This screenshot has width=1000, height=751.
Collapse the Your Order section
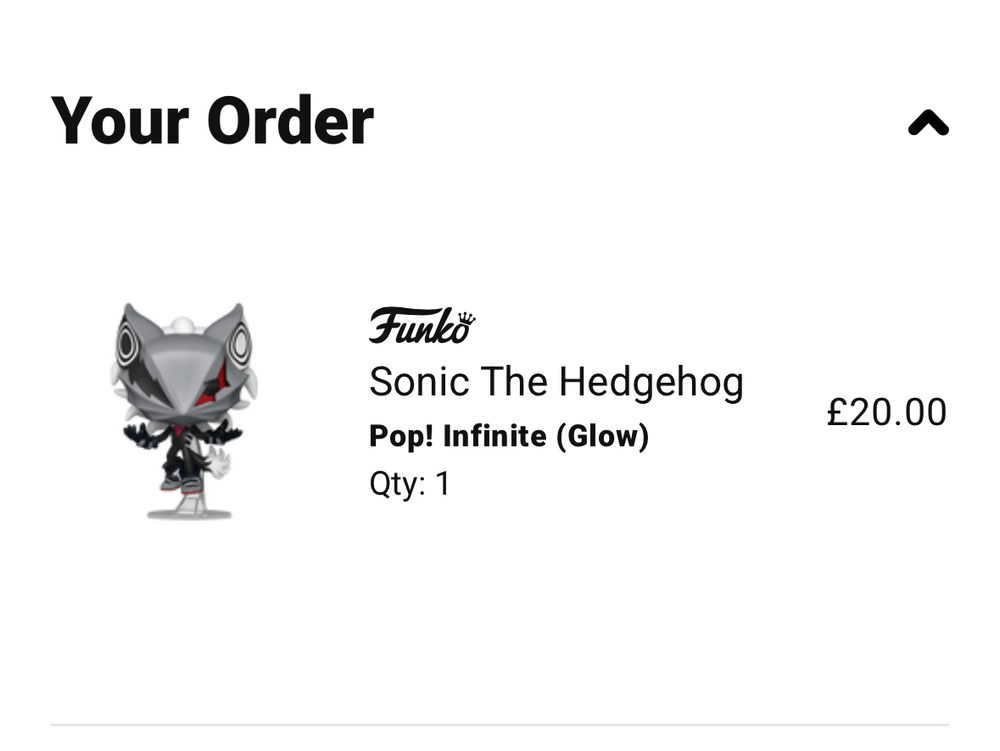click(x=928, y=123)
